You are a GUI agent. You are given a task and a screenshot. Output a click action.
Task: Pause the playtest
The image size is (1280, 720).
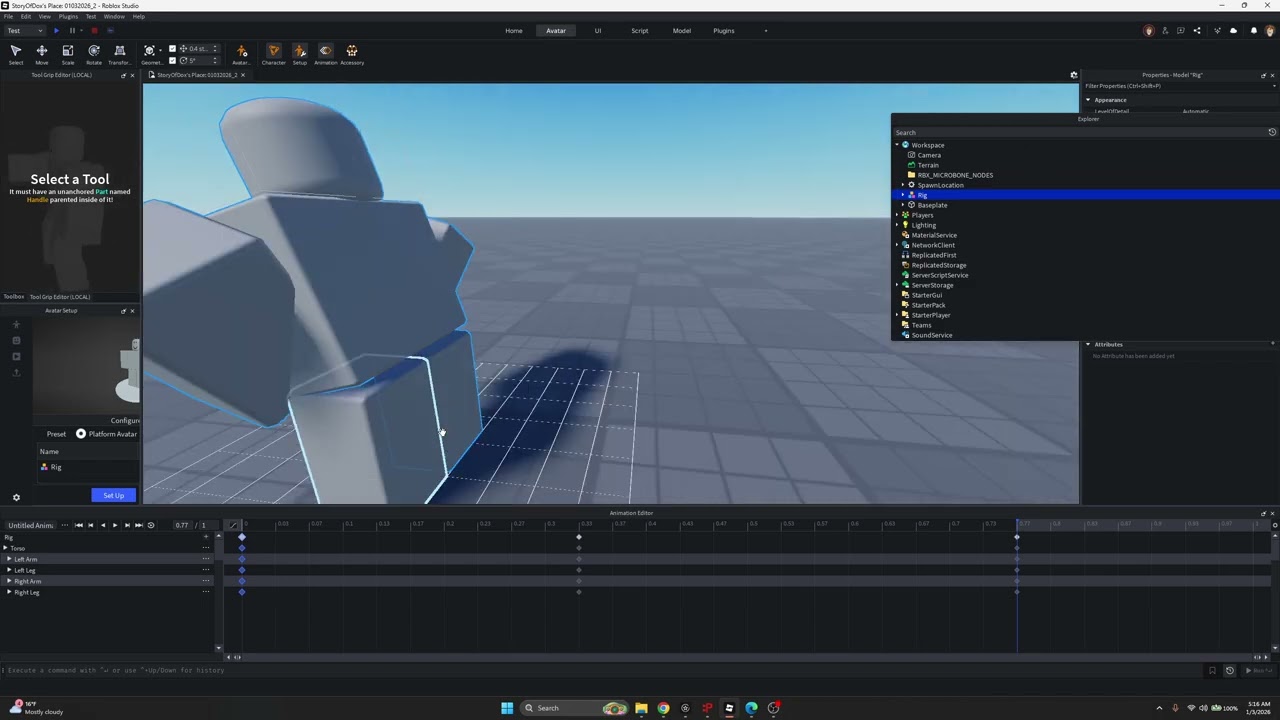click(x=72, y=30)
